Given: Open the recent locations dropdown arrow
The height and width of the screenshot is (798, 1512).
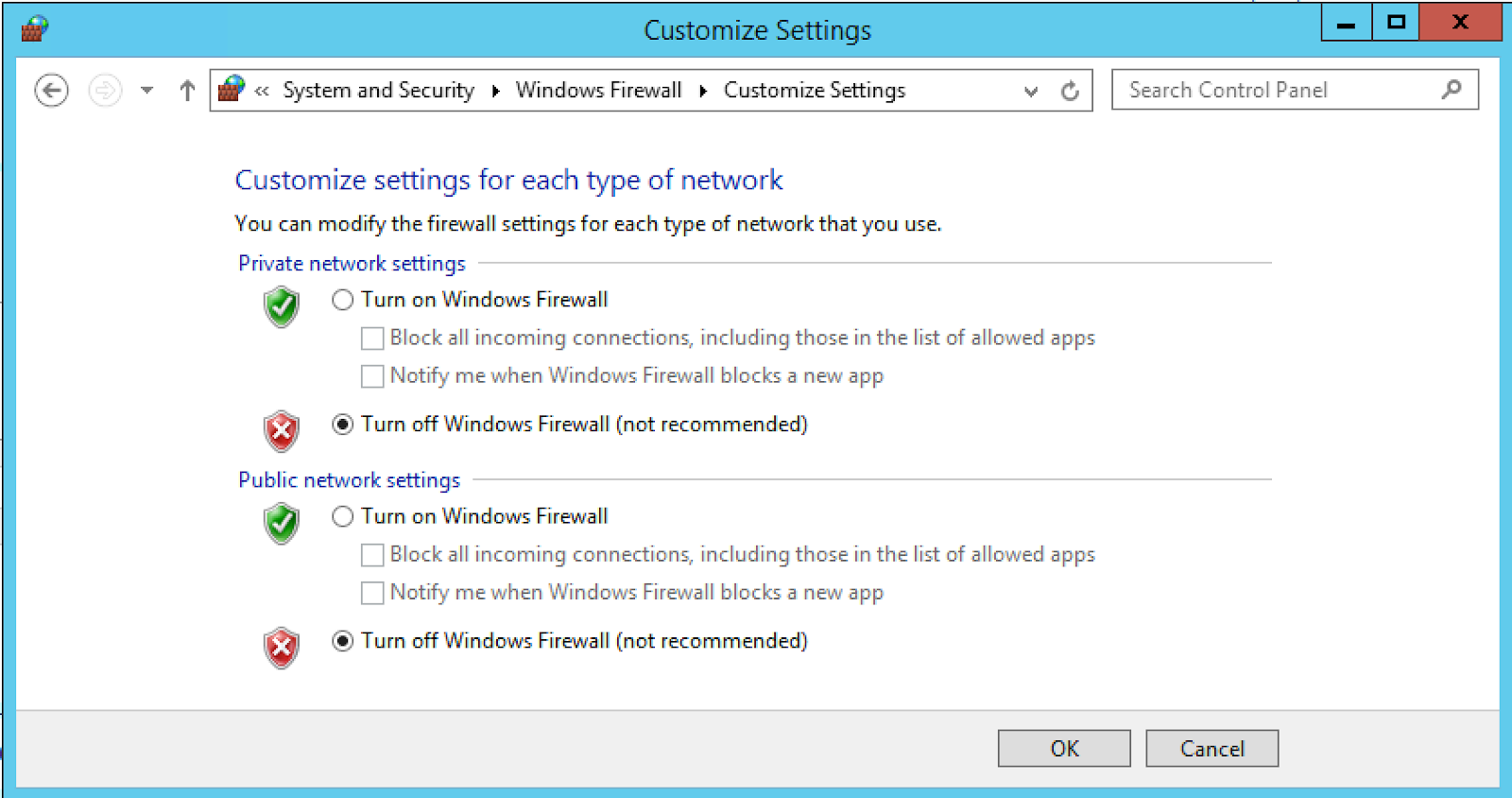Looking at the screenshot, I should [x=146, y=91].
